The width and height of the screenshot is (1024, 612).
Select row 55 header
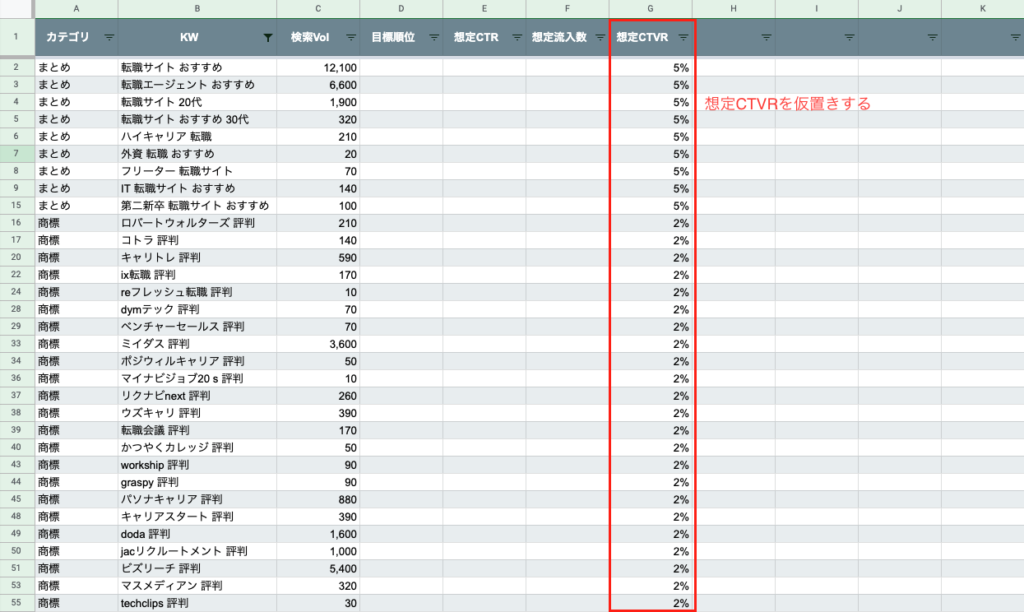coord(17,603)
